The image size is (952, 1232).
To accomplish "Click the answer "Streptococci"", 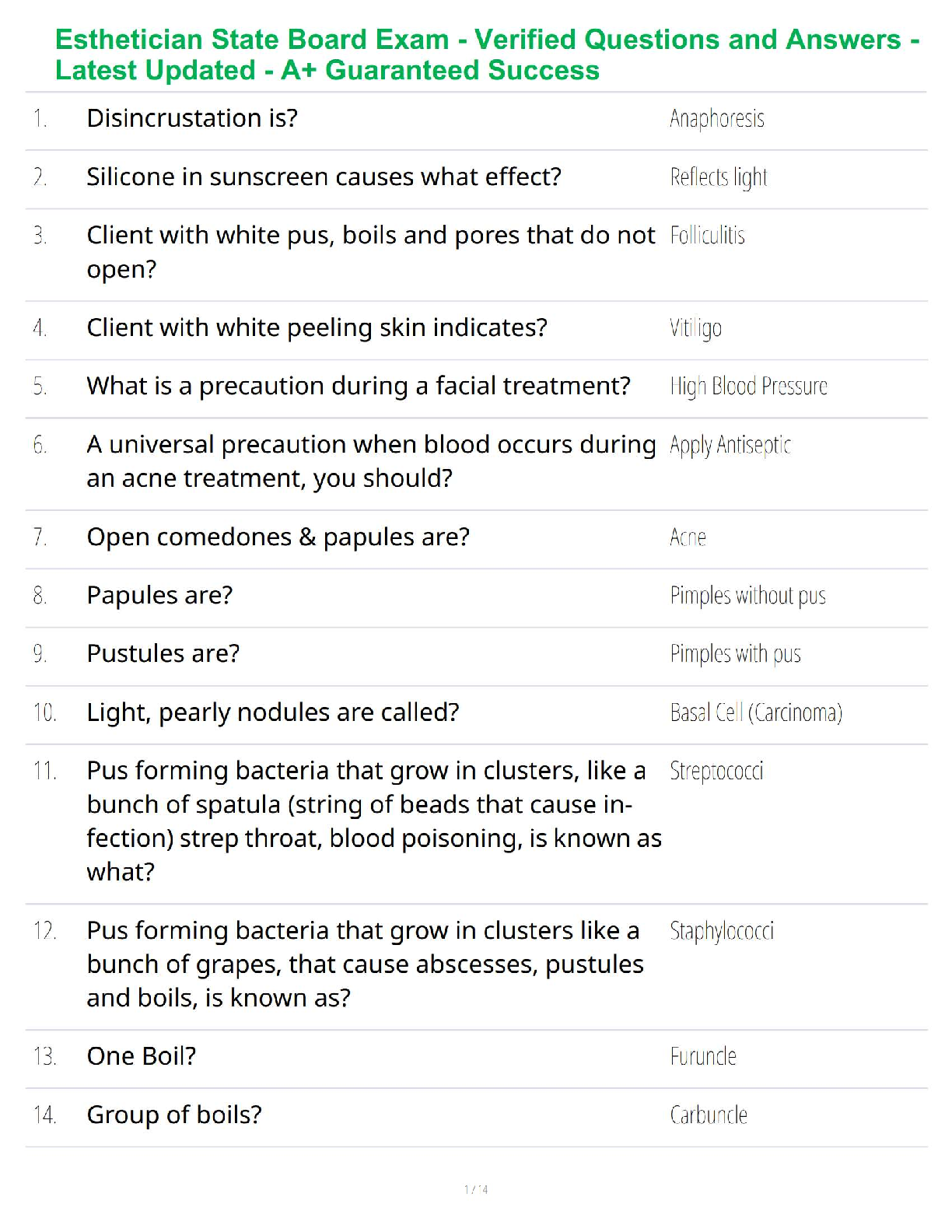I will [716, 771].
